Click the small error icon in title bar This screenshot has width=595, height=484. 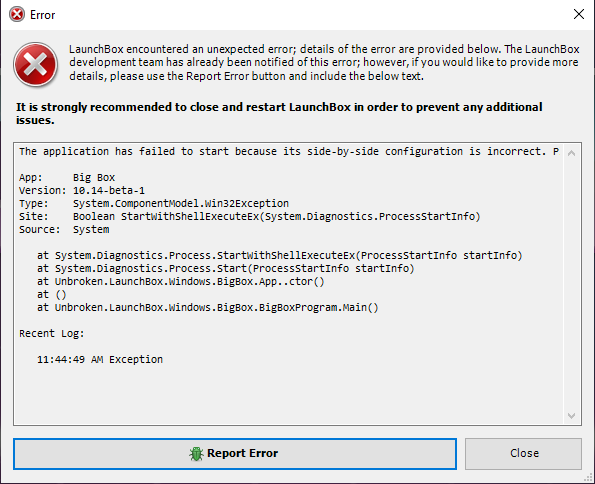tap(17, 15)
